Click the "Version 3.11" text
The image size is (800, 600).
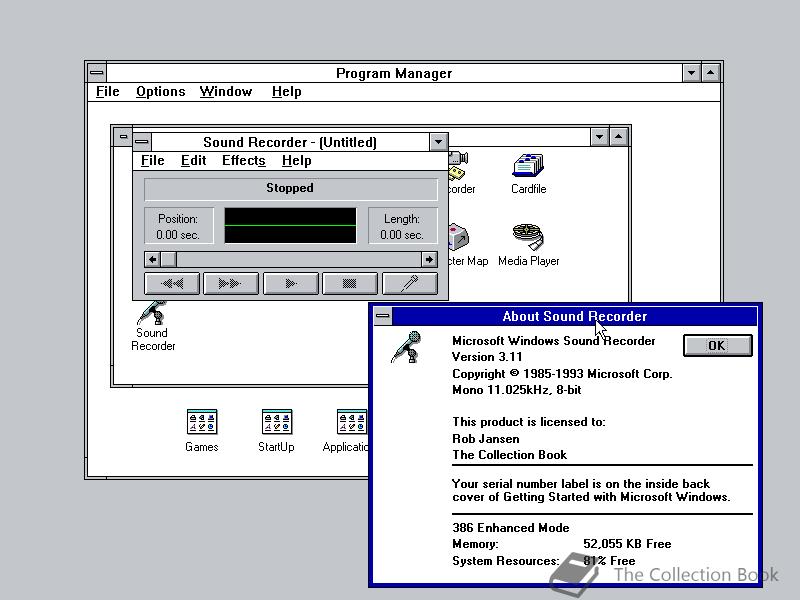(487, 357)
